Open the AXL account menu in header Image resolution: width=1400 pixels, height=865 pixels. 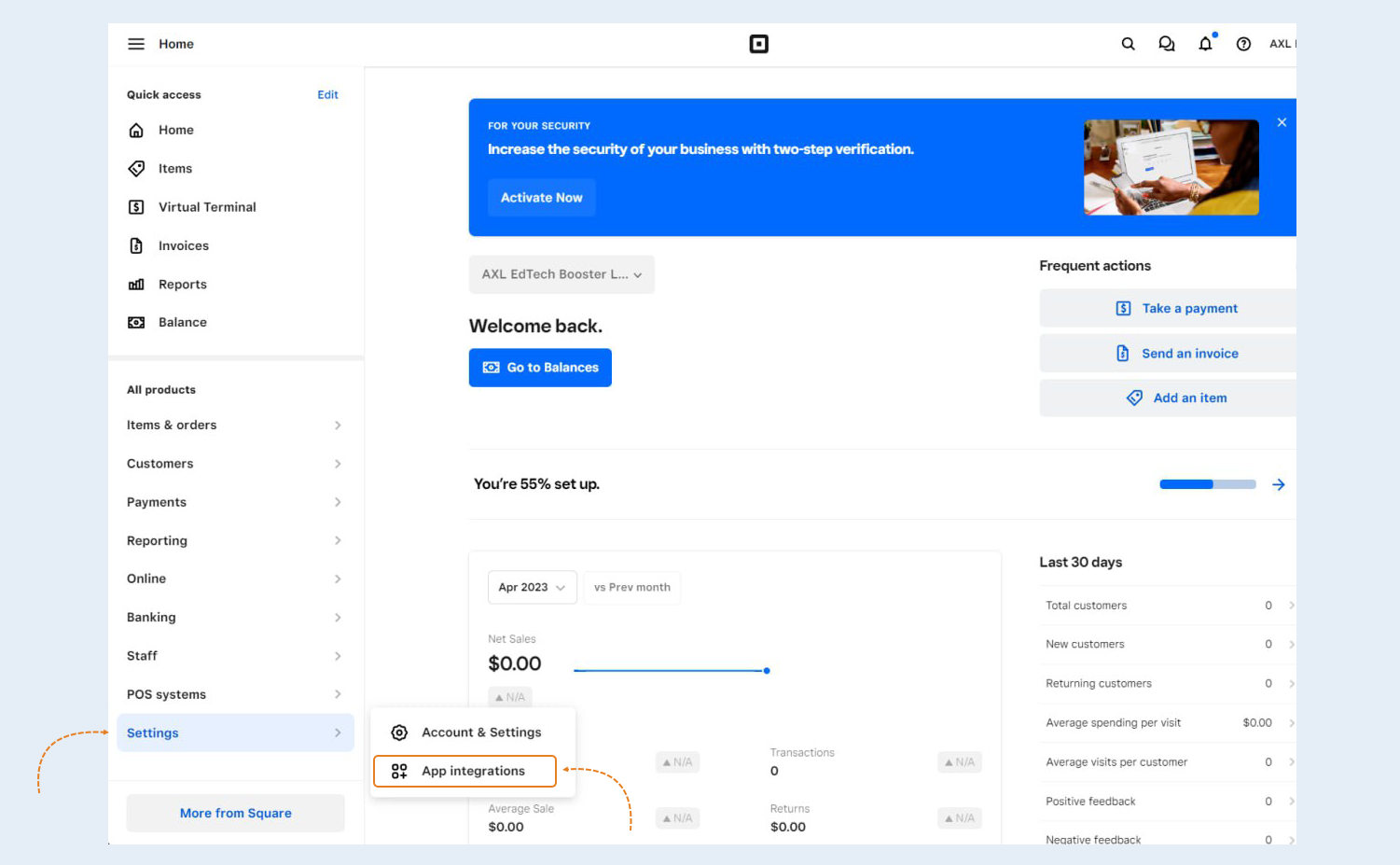(1282, 44)
